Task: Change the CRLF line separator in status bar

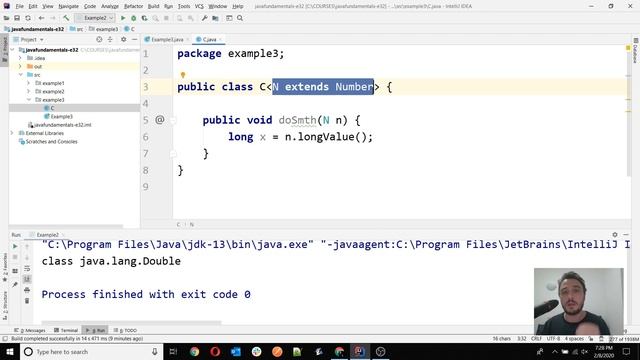Action: (x=536, y=338)
